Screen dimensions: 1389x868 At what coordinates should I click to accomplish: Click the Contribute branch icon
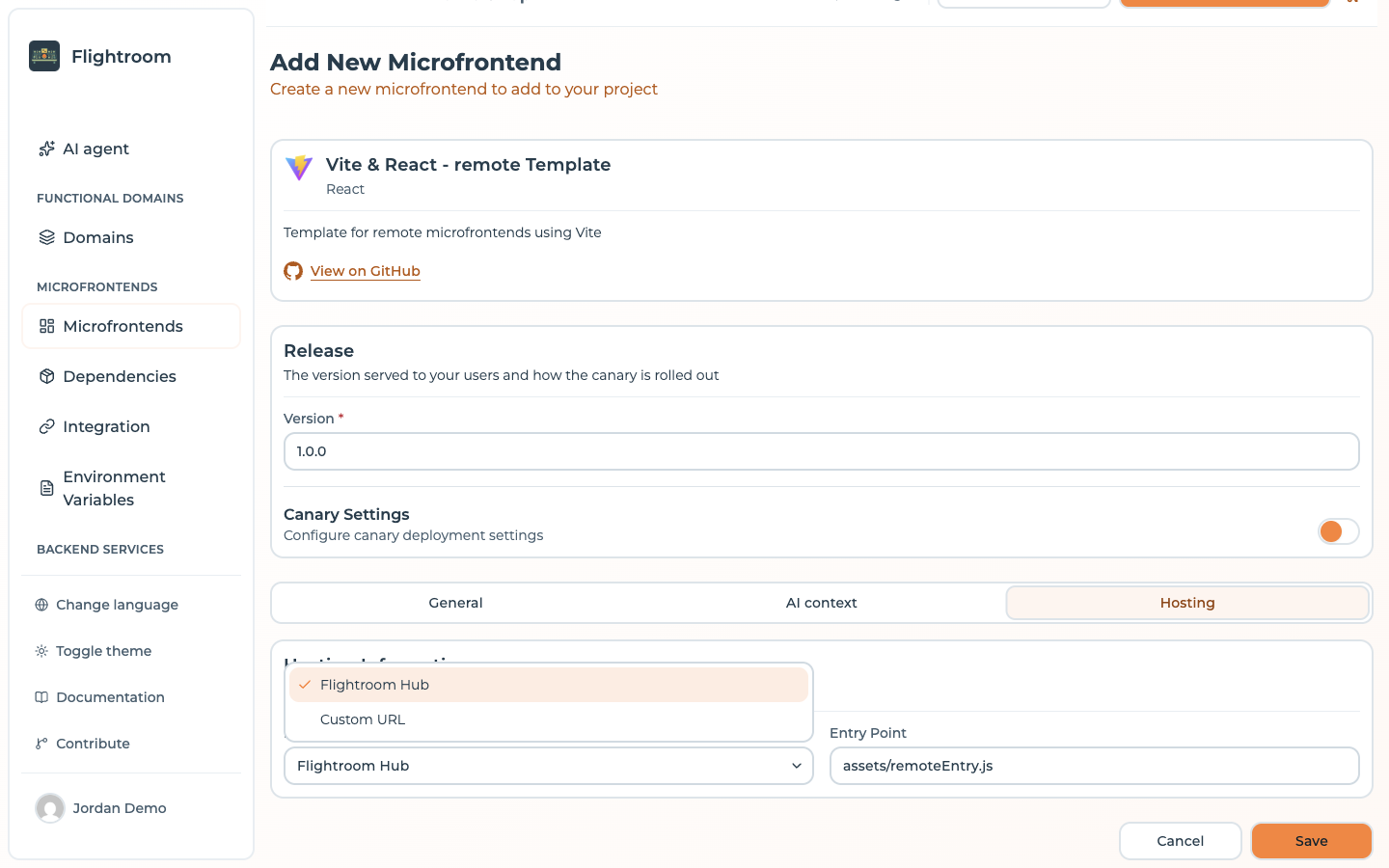pyautogui.click(x=41, y=744)
